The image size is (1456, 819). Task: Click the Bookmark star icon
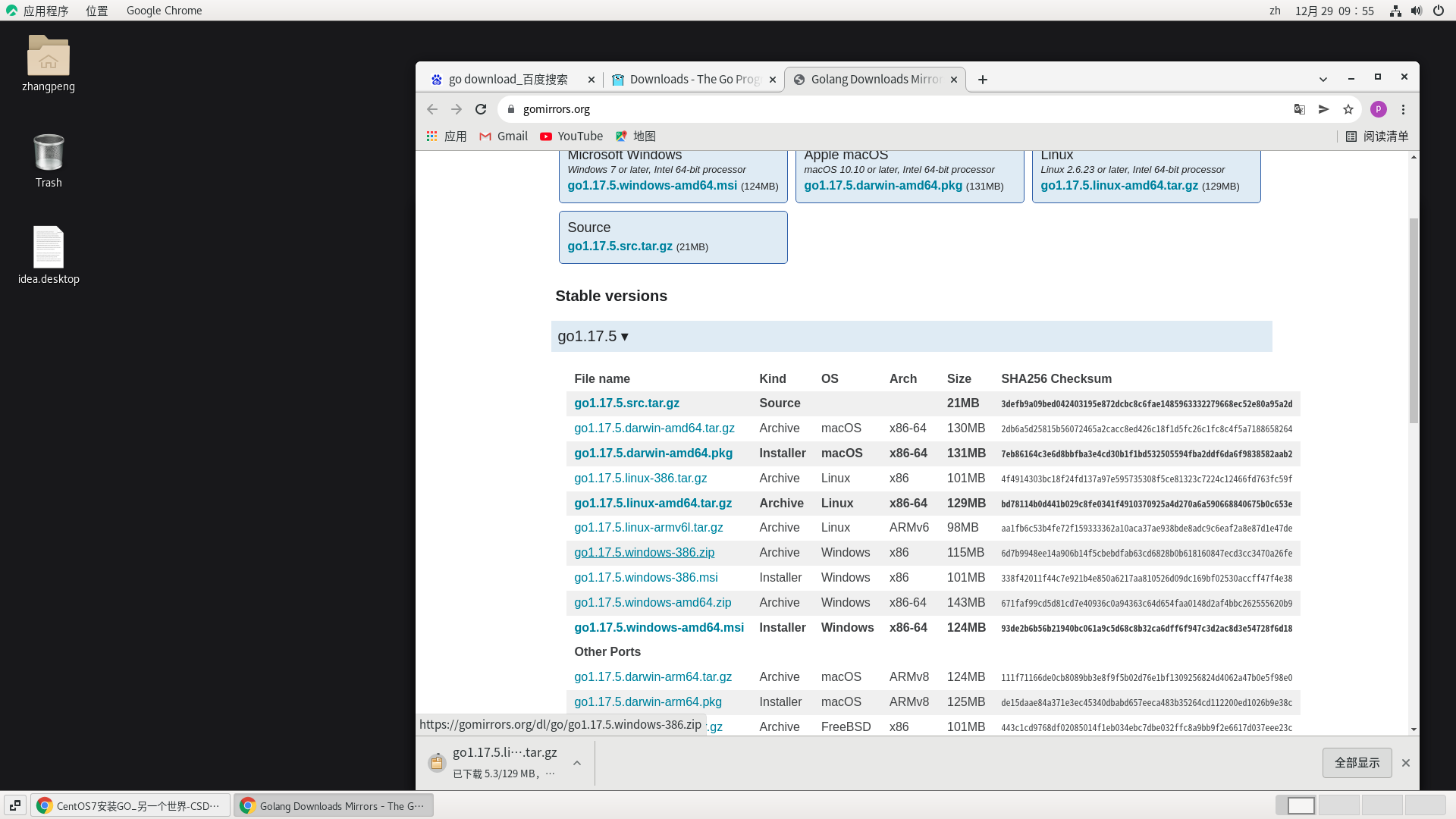[1349, 109]
